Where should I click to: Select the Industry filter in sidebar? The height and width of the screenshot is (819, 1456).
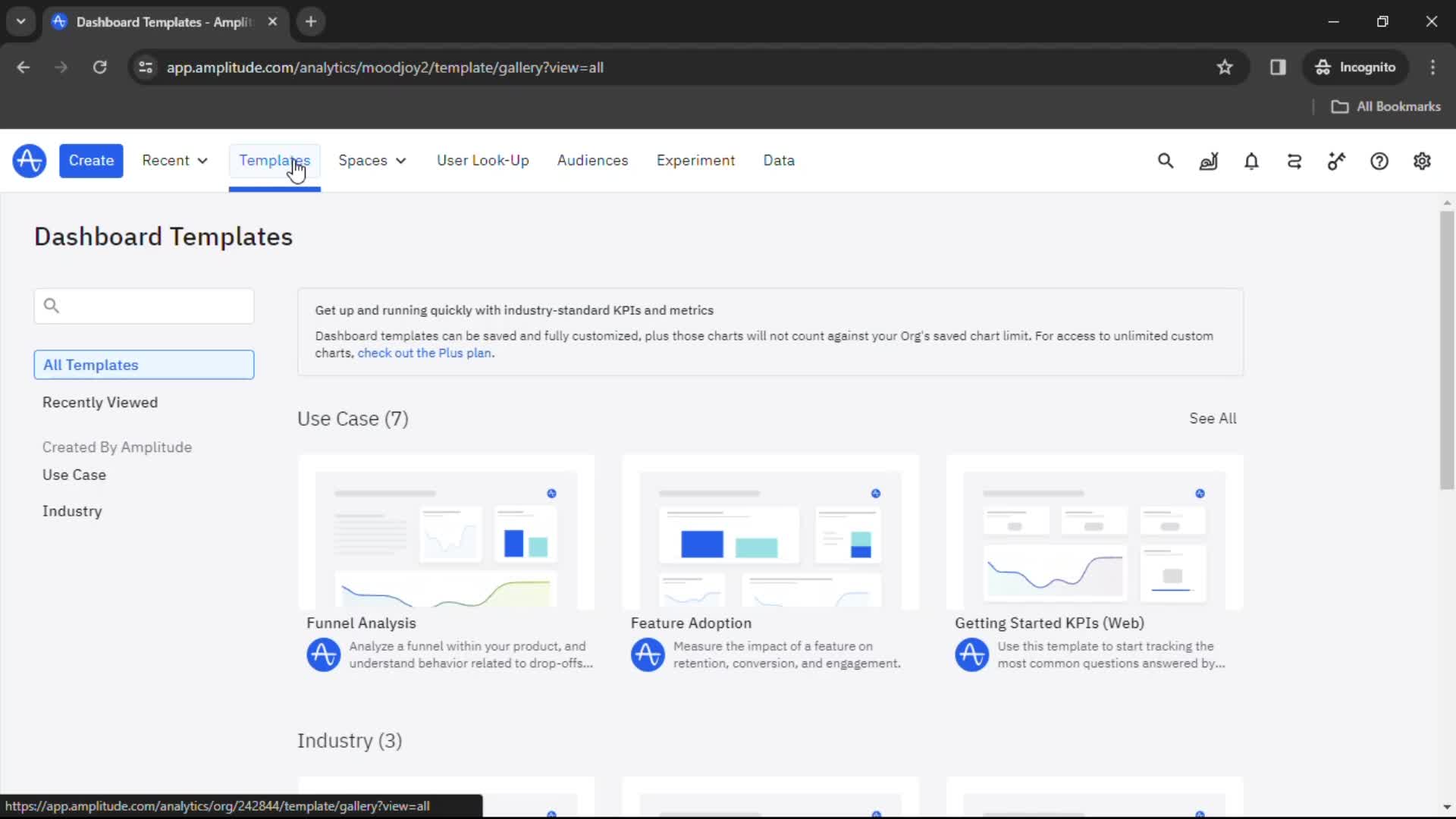click(72, 511)
